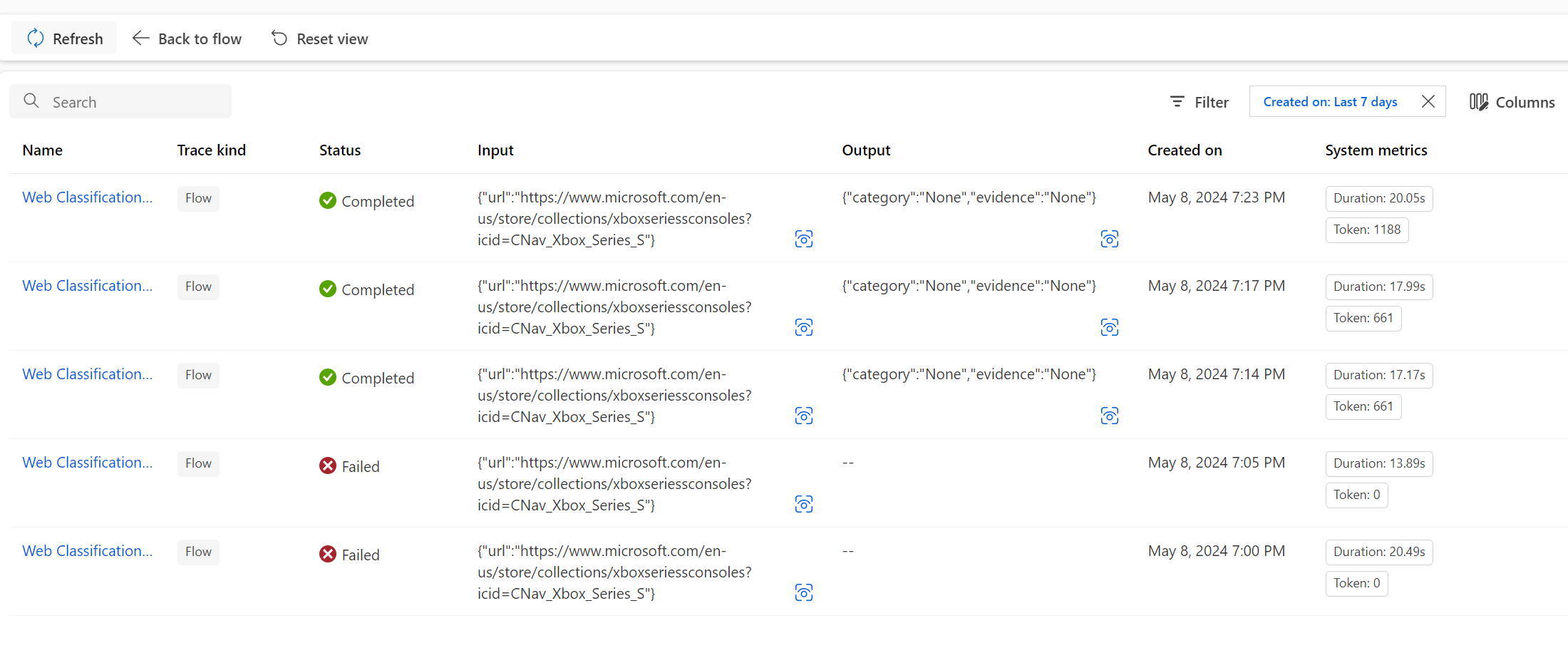1568x648 pixels.
Task: Go back to flow
Action: click(187, 38)
